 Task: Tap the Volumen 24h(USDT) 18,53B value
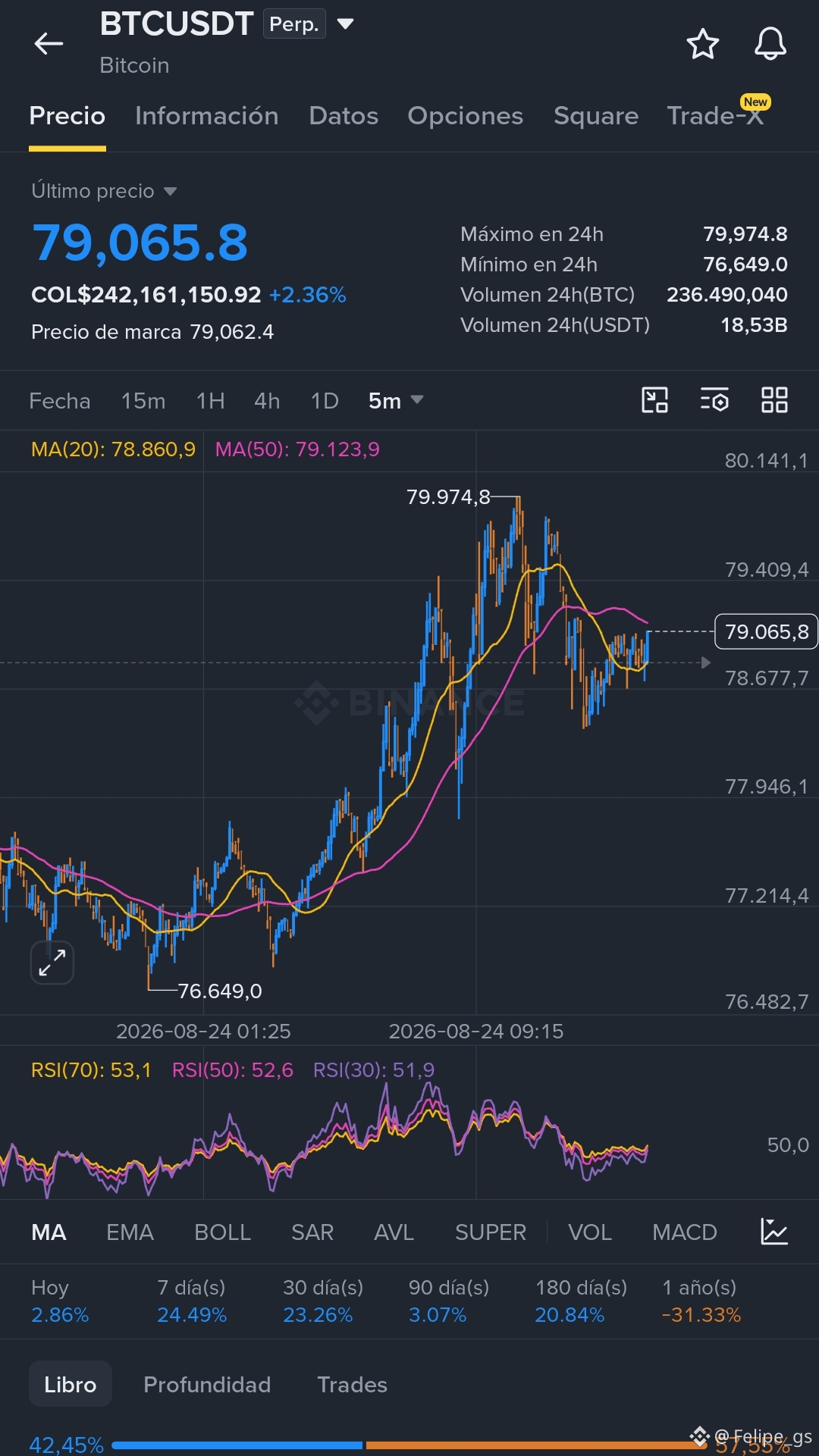click(x=754, y=325)
